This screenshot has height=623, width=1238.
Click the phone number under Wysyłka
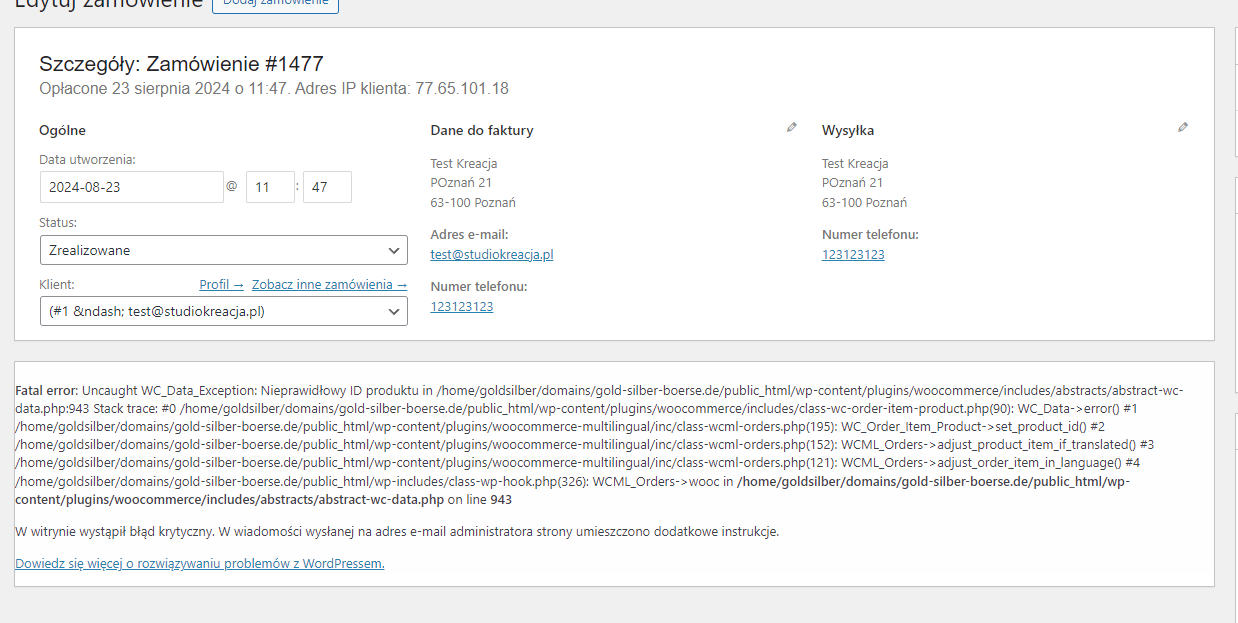click(x=853, y=254)
